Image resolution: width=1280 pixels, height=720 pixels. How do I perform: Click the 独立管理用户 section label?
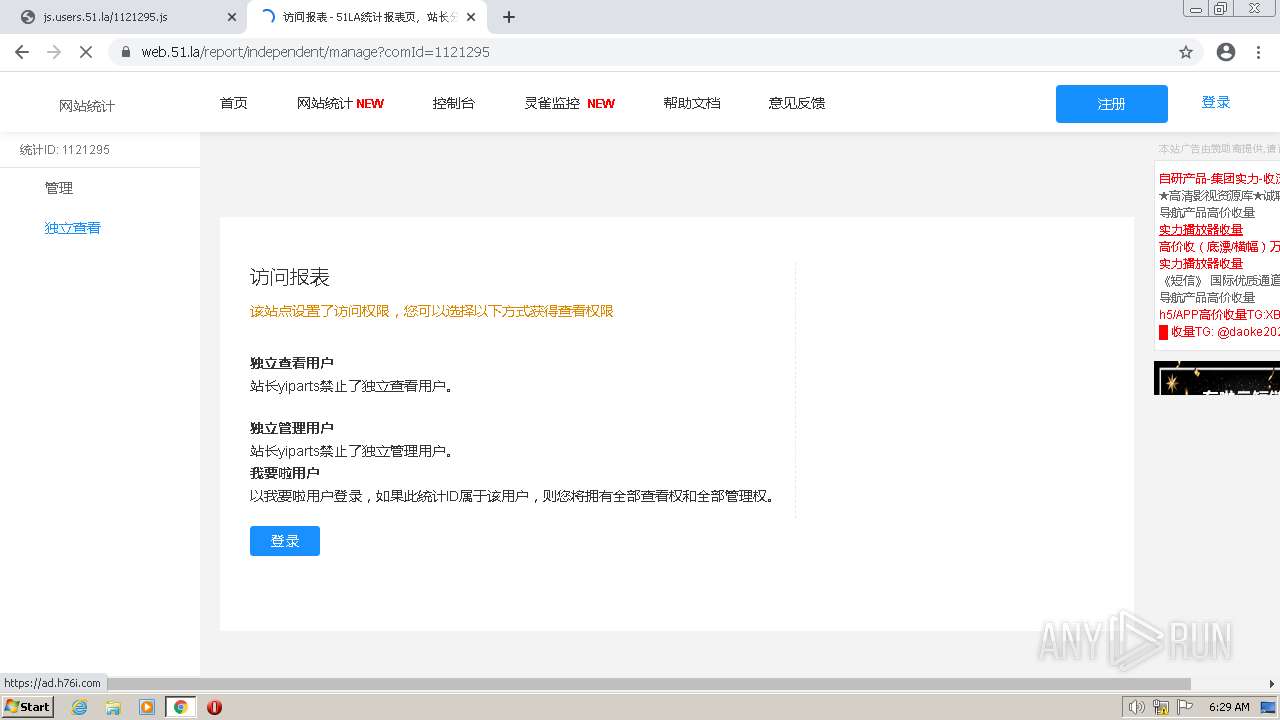[292, 428]
